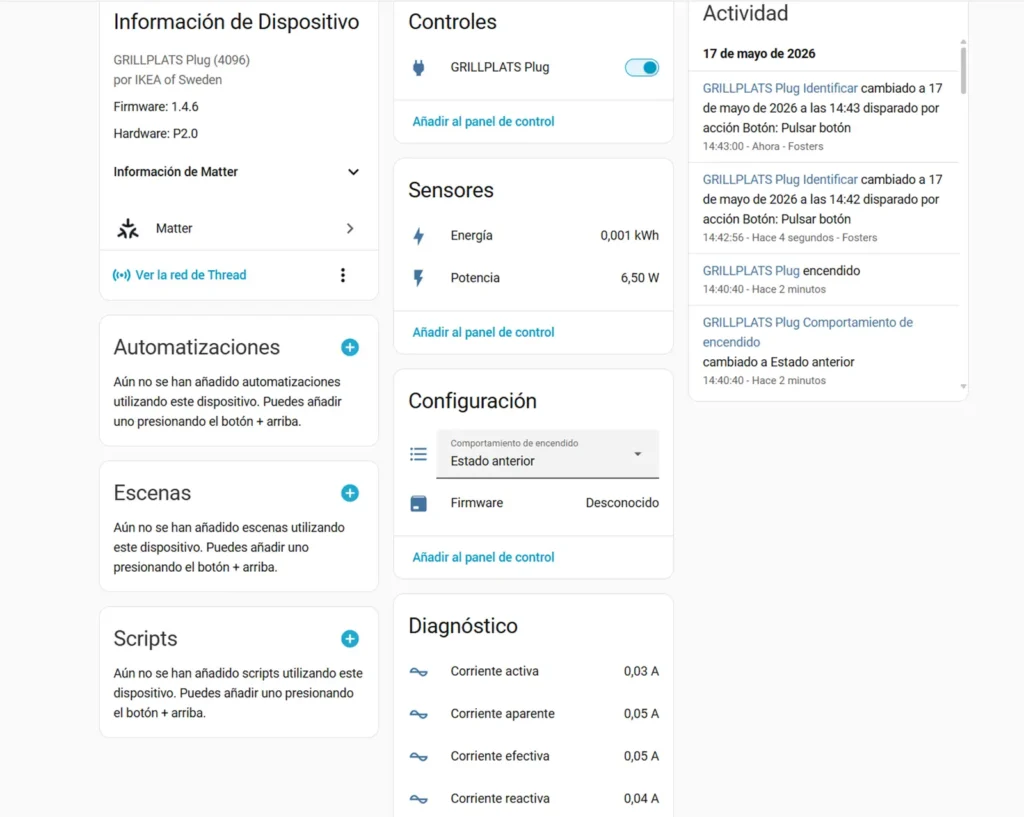The height and width of the screenshot is (817, 1024).
Task: Click the Corriente aparente current icon
Action: click(419, 714)
